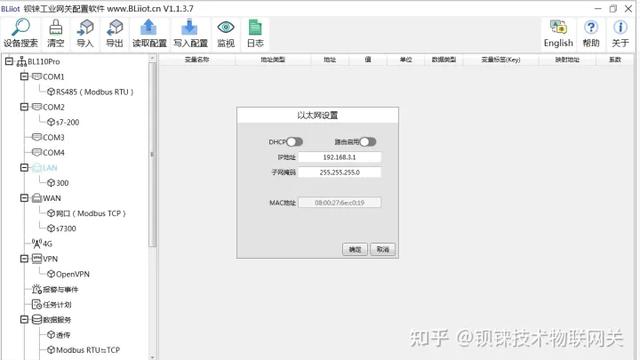The image size is (640, 360).
Task: Open the about (关于) info icon
Action: pos(620,33)
